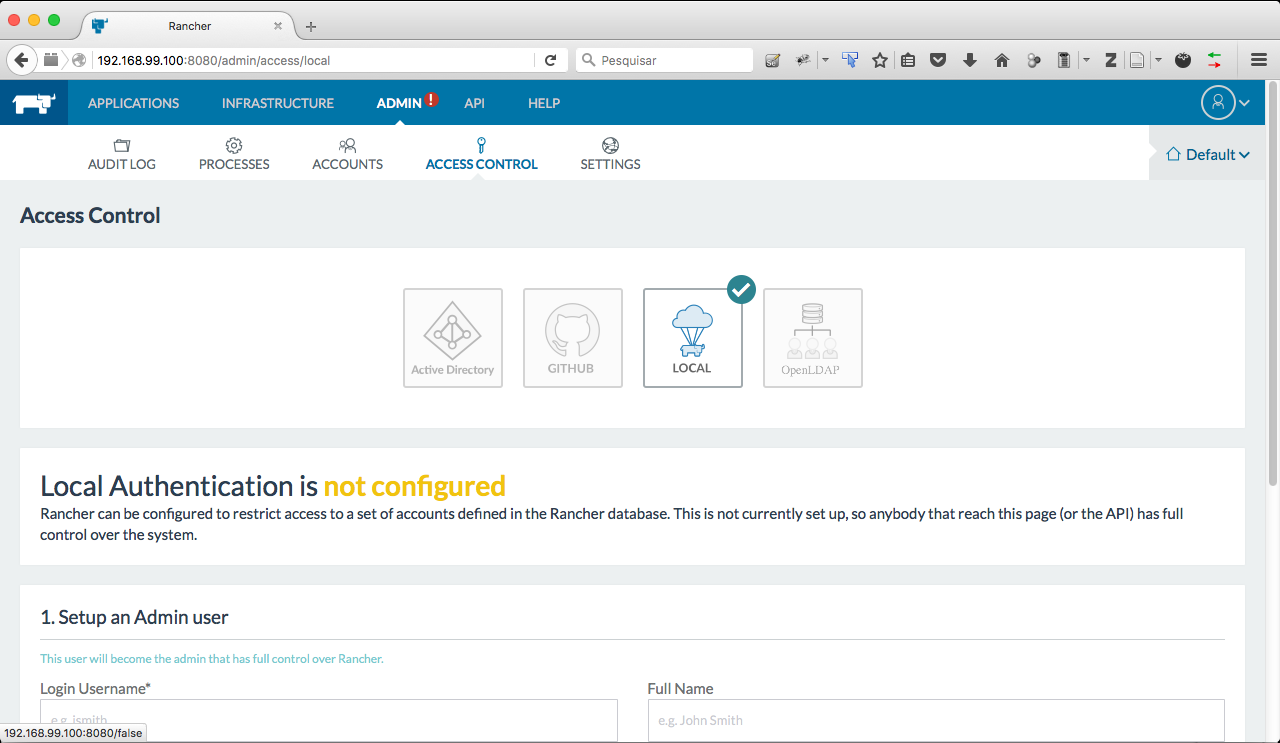Screen dimensions: 1280x743
Task: Go to the Audit Log tab
Action: point(122,155)
